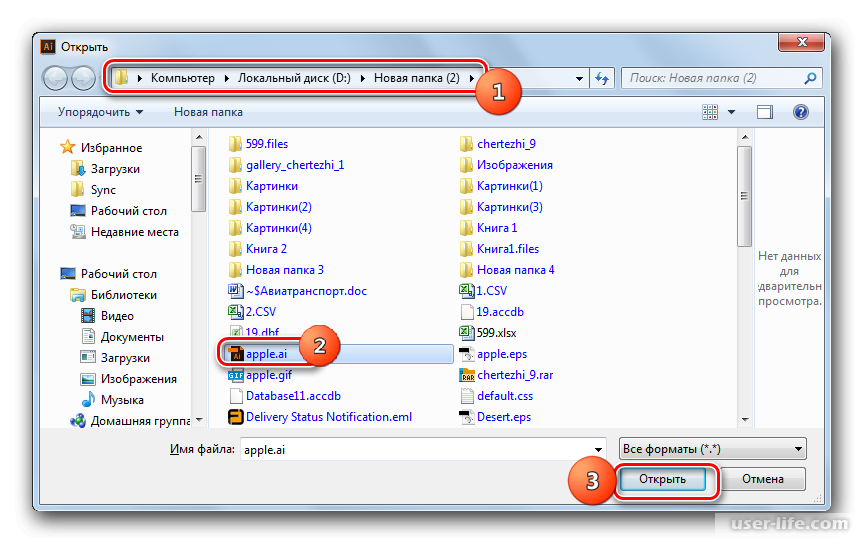Click the Word icon of ~$Авиатранспорт.doc
Image resolution: width=864 pixels, height=544 pixels.
coord(236,290)
